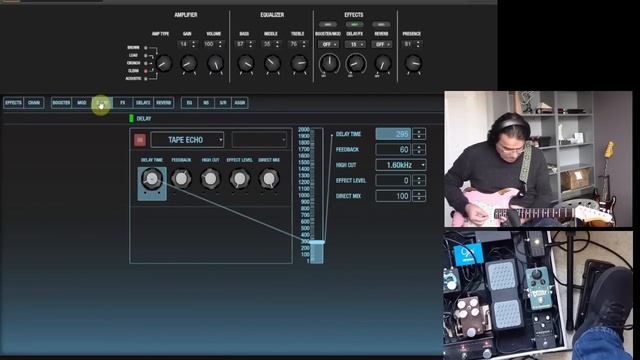
Task: Select the Feedback knob in Tape Echo
Action: [181, 179]
